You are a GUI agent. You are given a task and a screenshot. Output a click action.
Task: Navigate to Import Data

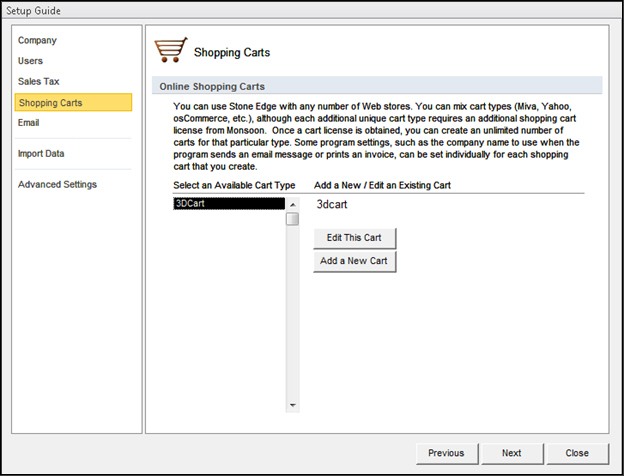44,154
